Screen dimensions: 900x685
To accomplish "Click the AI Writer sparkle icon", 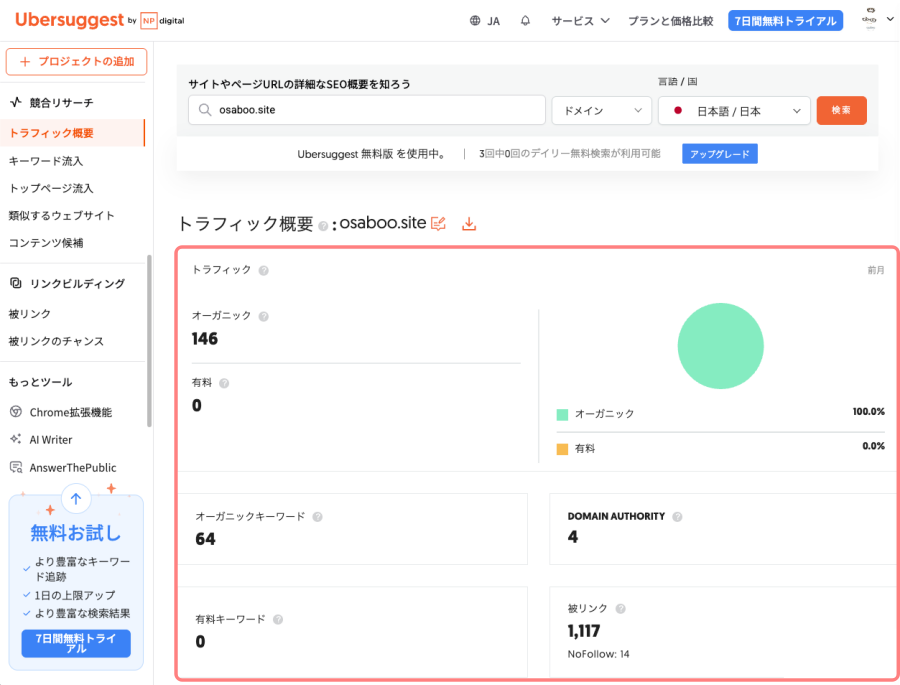I will (15, 439).
